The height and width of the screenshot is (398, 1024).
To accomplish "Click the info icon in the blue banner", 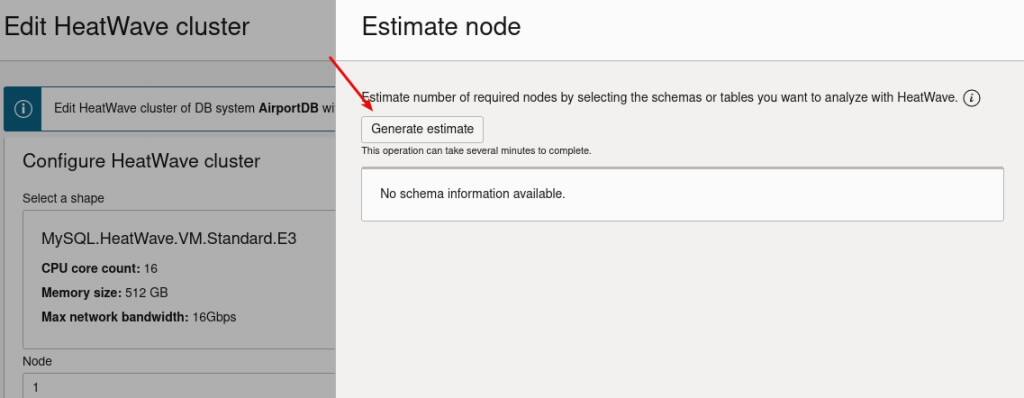I will point(23,108).
